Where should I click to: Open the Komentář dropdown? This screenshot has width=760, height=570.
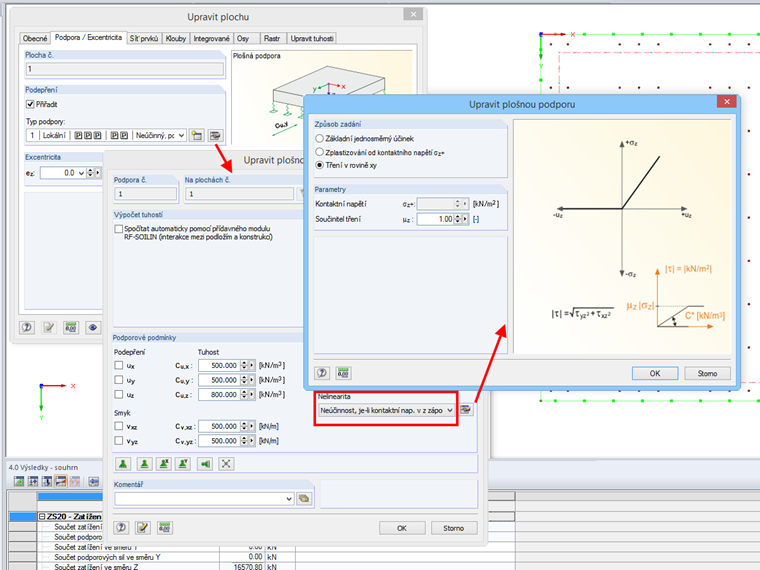point(289,498)
